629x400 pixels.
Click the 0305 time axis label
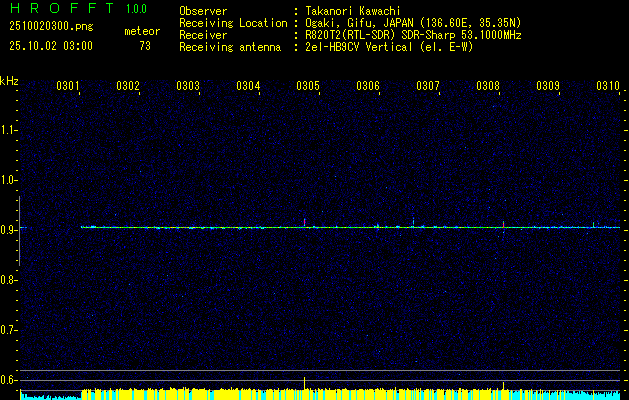click(308, 86)
